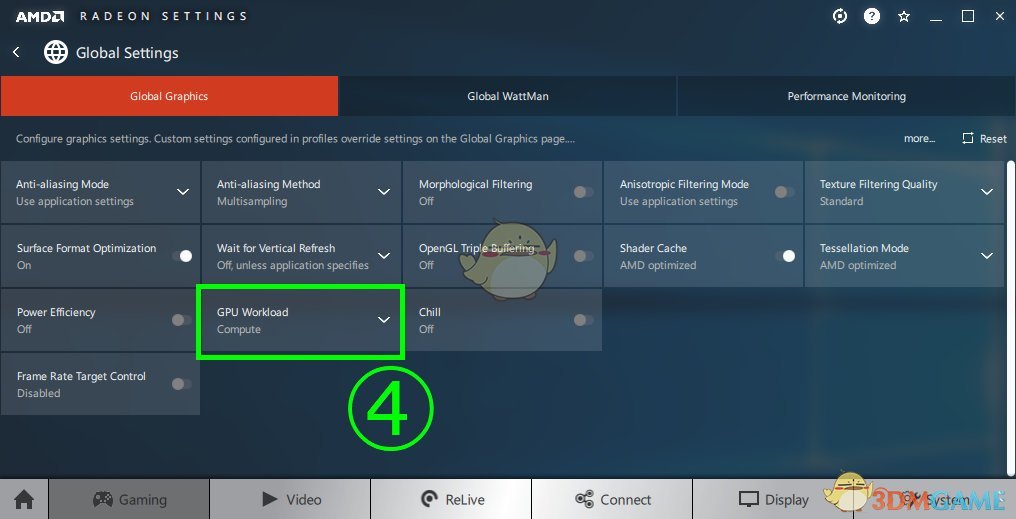Click the ReLive circular icon
This screenshot has width=1016, height=519.
tap(429, 499)
